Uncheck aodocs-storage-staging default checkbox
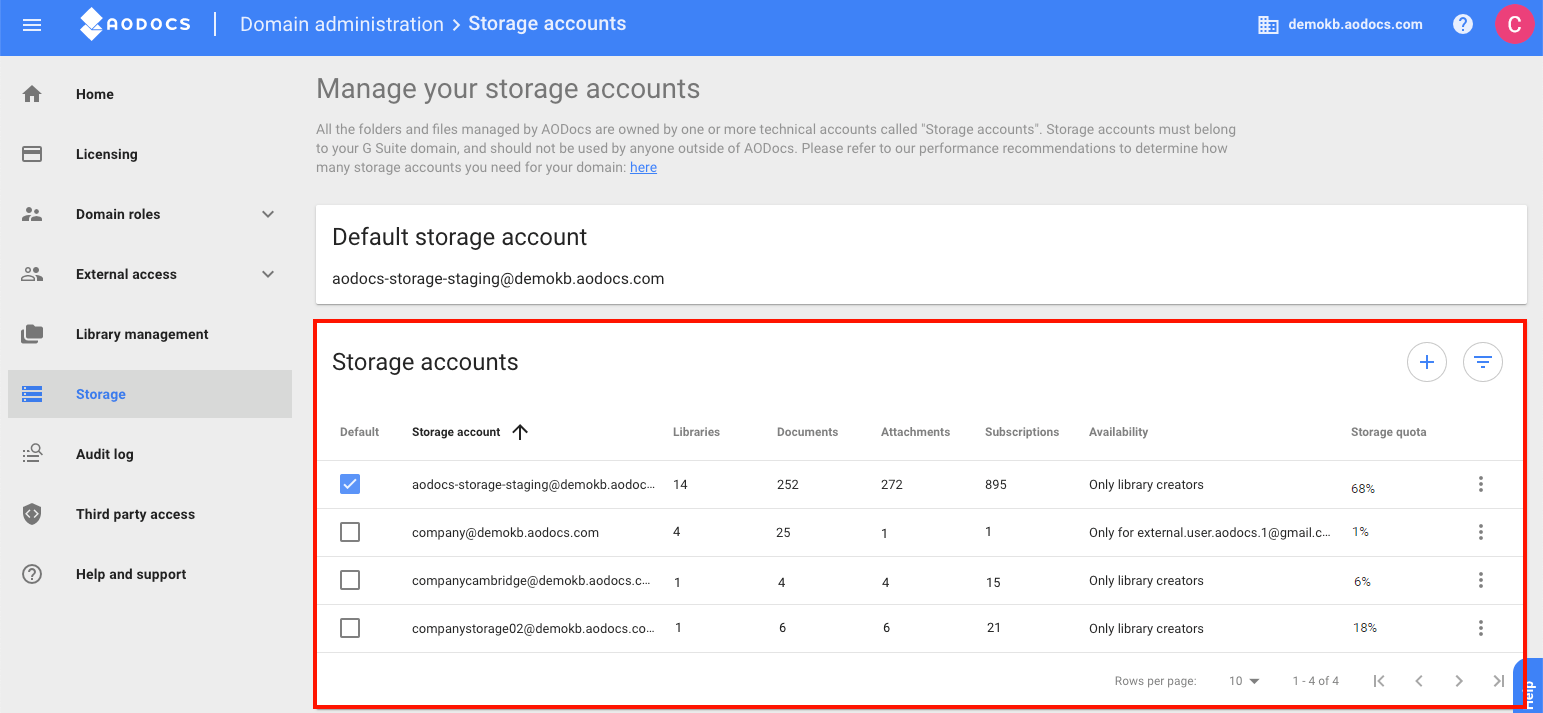1543x713 pixels. [x=350, y=483]
